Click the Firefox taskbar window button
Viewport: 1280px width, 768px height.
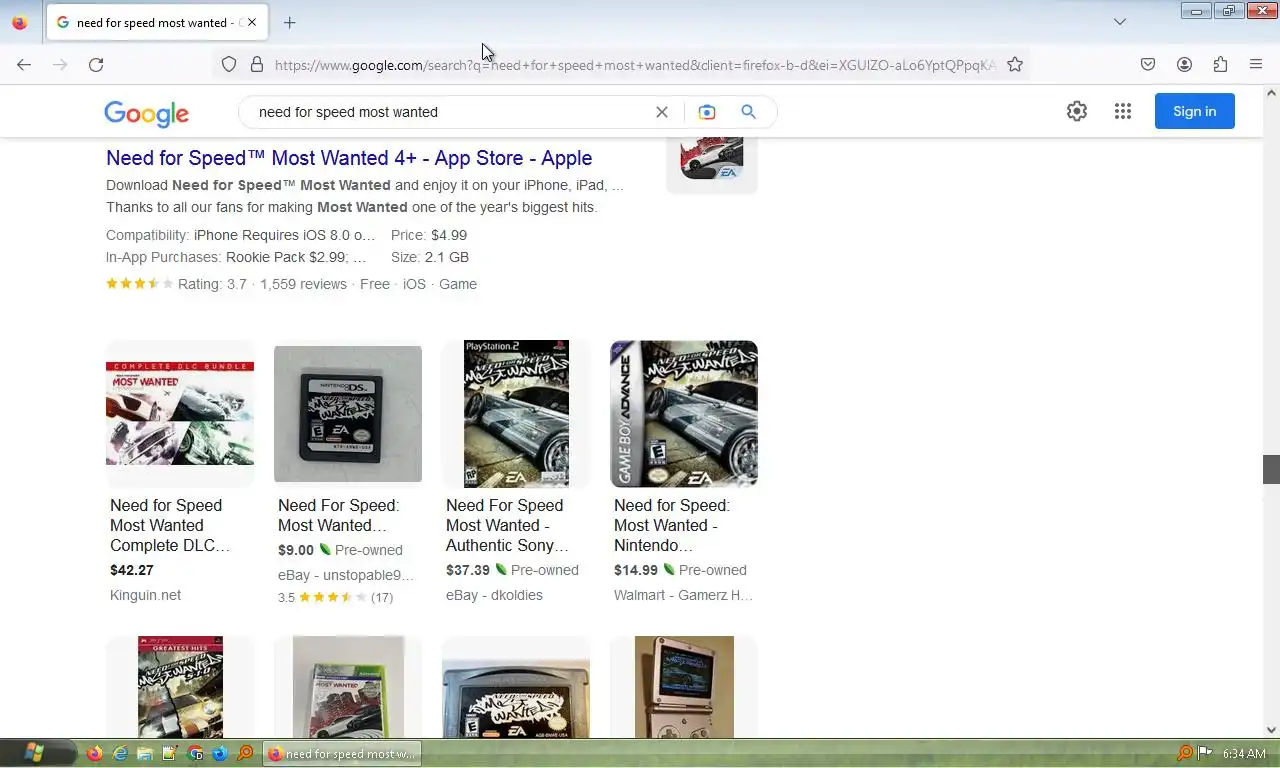pos(342,753)
